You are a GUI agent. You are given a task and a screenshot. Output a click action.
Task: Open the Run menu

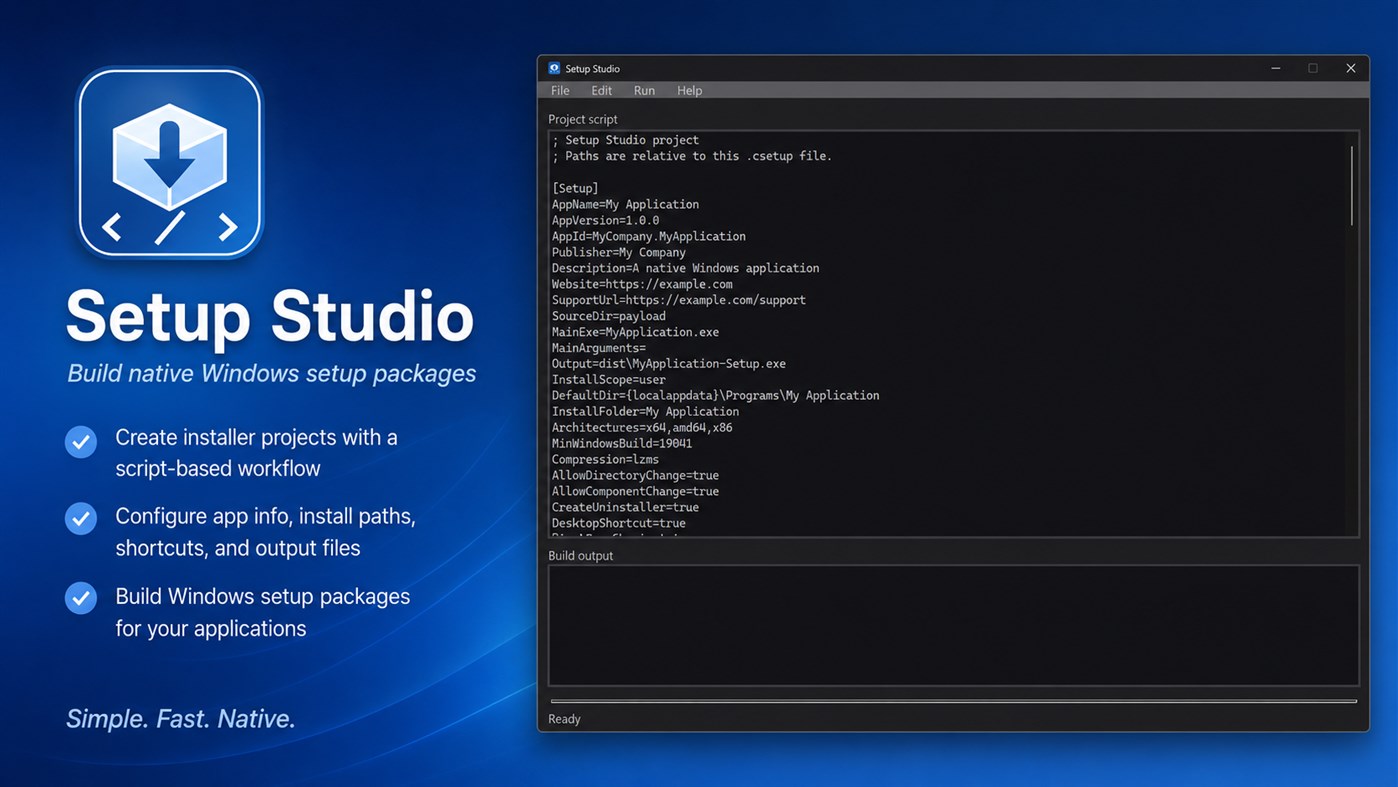coord(644,90)
